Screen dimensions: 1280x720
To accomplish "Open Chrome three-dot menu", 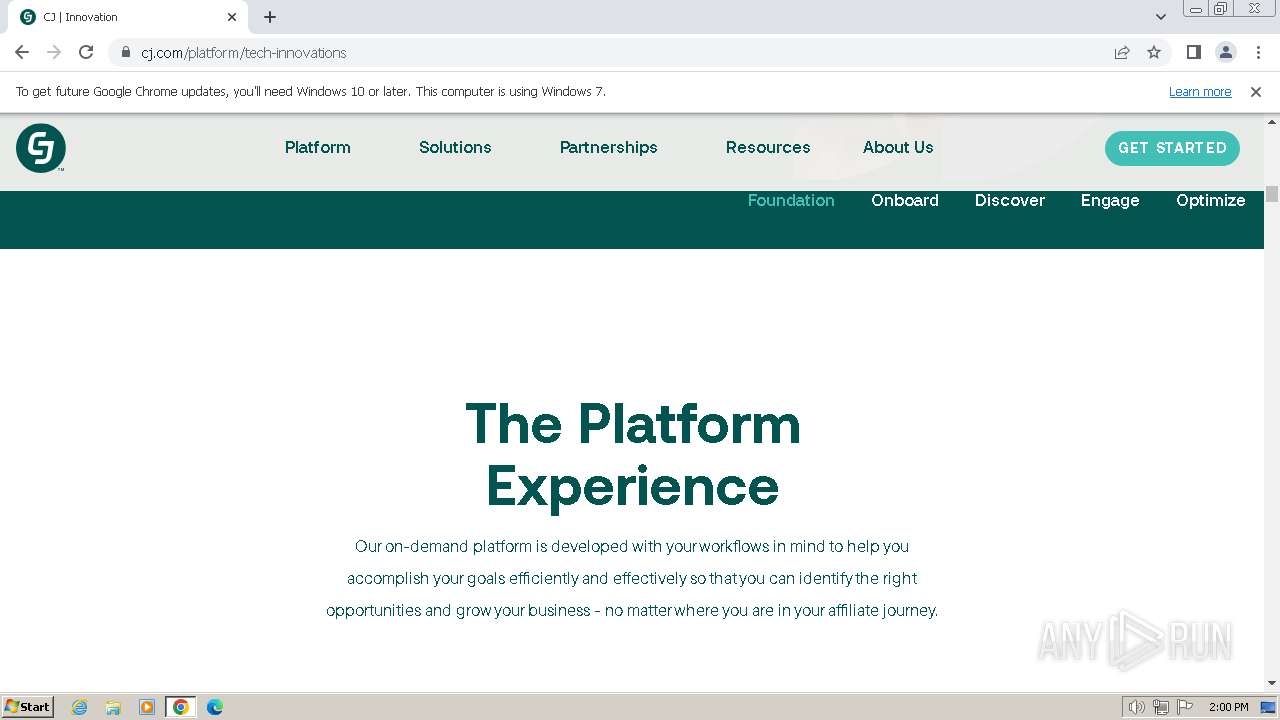I will pyautogui.click(x=1258, y=52).
